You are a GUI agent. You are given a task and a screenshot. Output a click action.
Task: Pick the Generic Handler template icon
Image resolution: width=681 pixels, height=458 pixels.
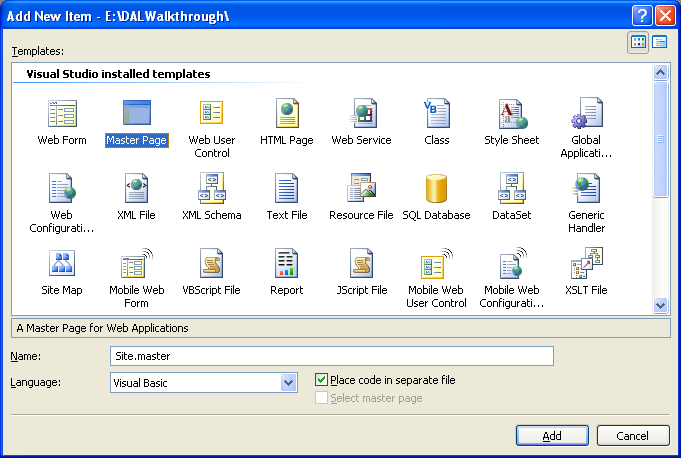[x=587, y=188]
